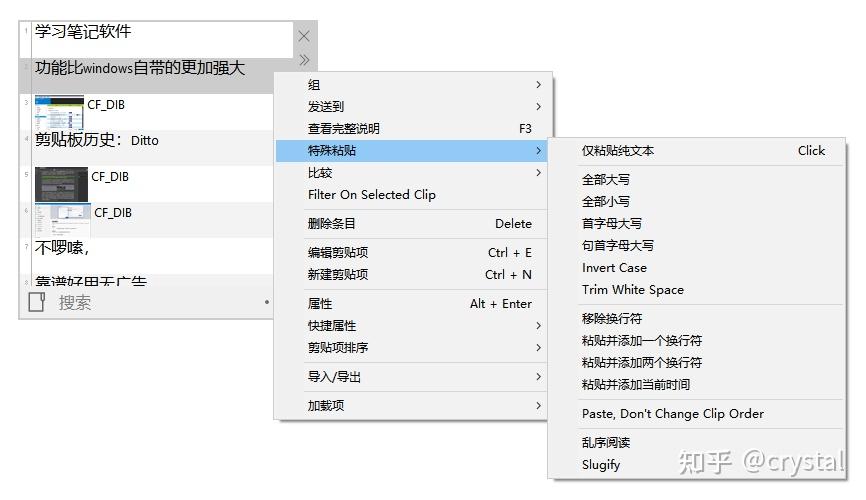This screenshot has width=866, height=500.
Task: Click the double-chevron expand icon in Ditto
Action: [304, 60]
